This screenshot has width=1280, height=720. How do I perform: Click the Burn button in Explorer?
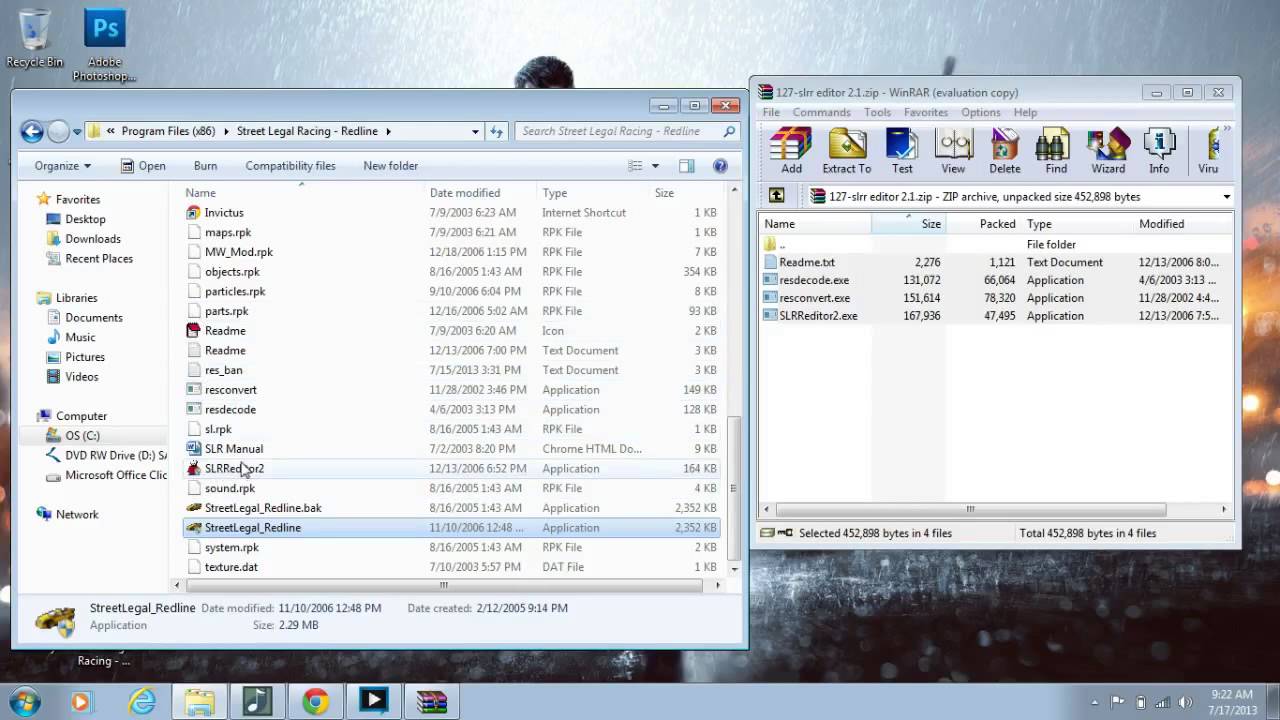coord(205,166)
